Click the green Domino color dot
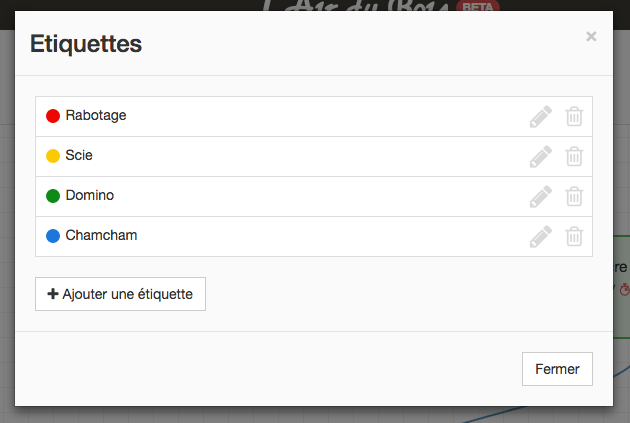This screenshot has width=630, height=423. coord(53,196)
